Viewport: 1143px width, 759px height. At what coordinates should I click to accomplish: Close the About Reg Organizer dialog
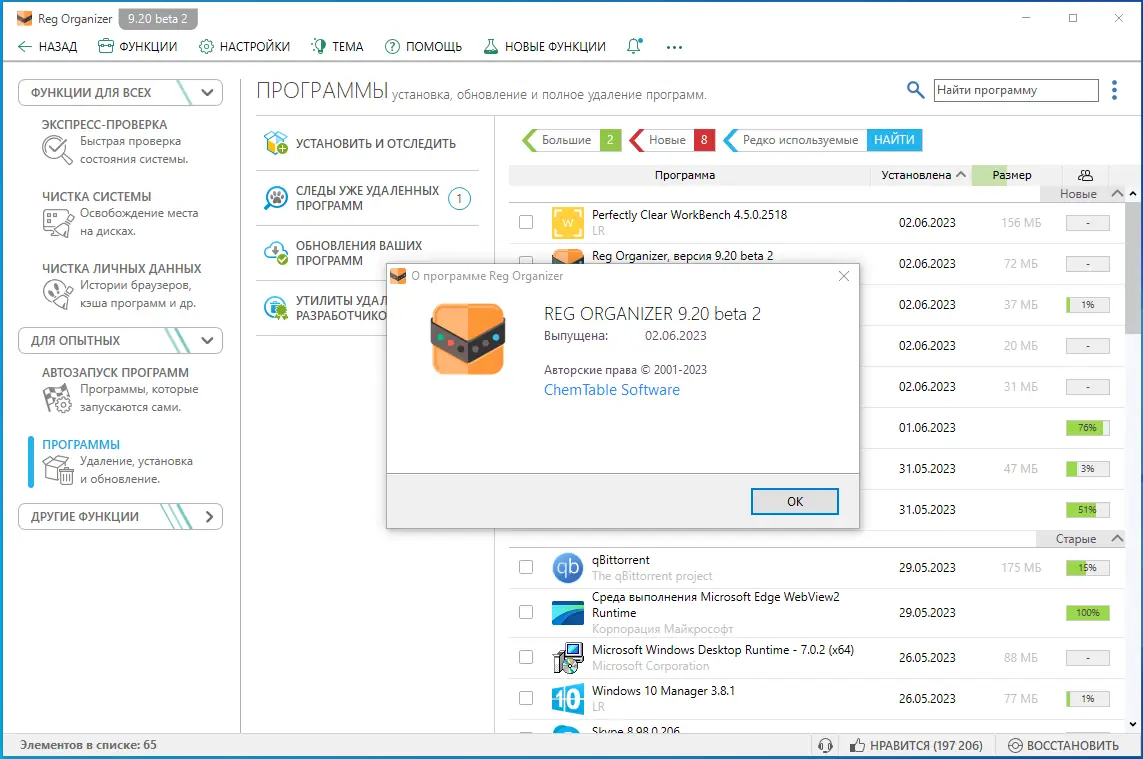click(x=843, y=276)
